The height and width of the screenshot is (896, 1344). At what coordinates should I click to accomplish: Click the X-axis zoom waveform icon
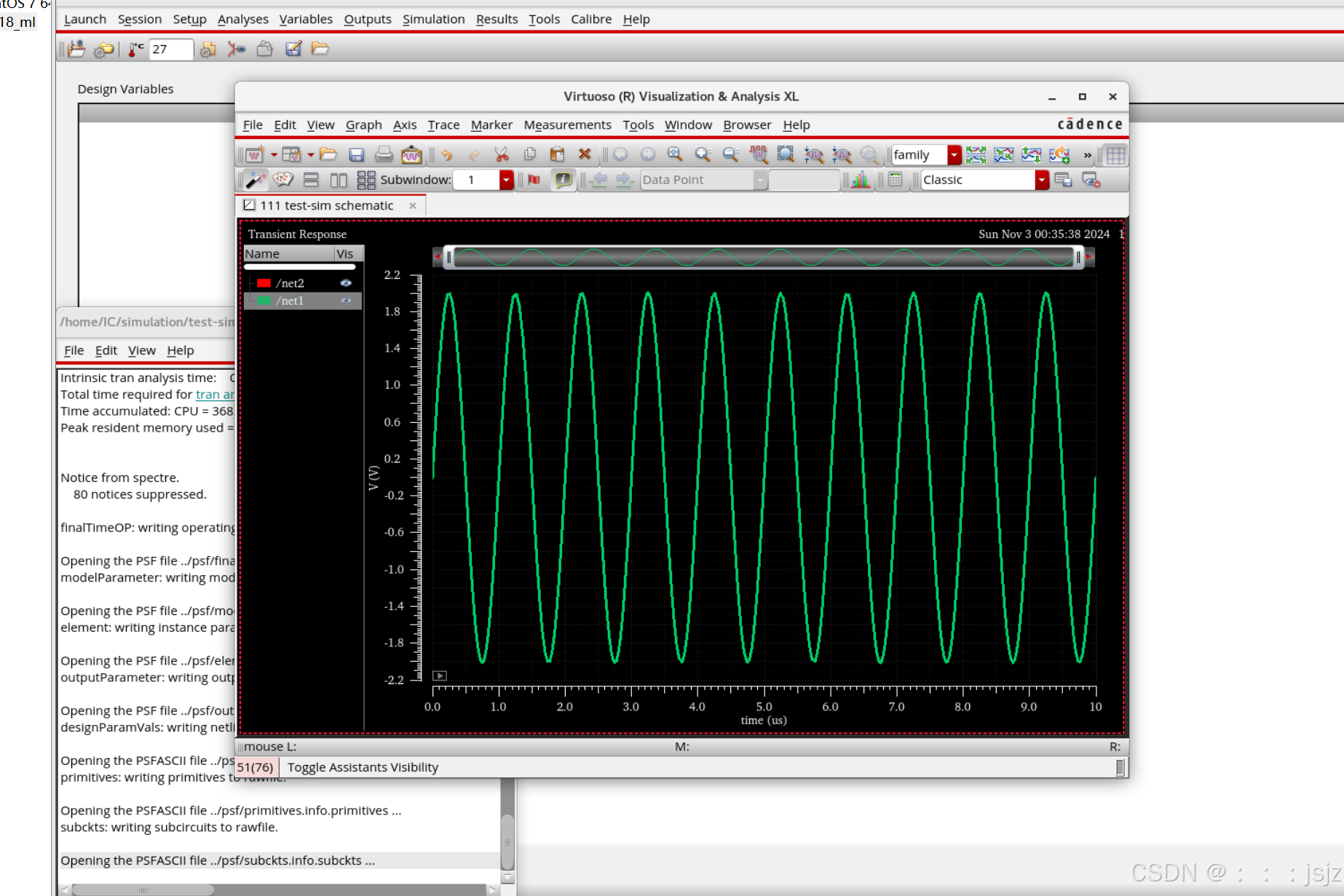(x=758, y=154)
